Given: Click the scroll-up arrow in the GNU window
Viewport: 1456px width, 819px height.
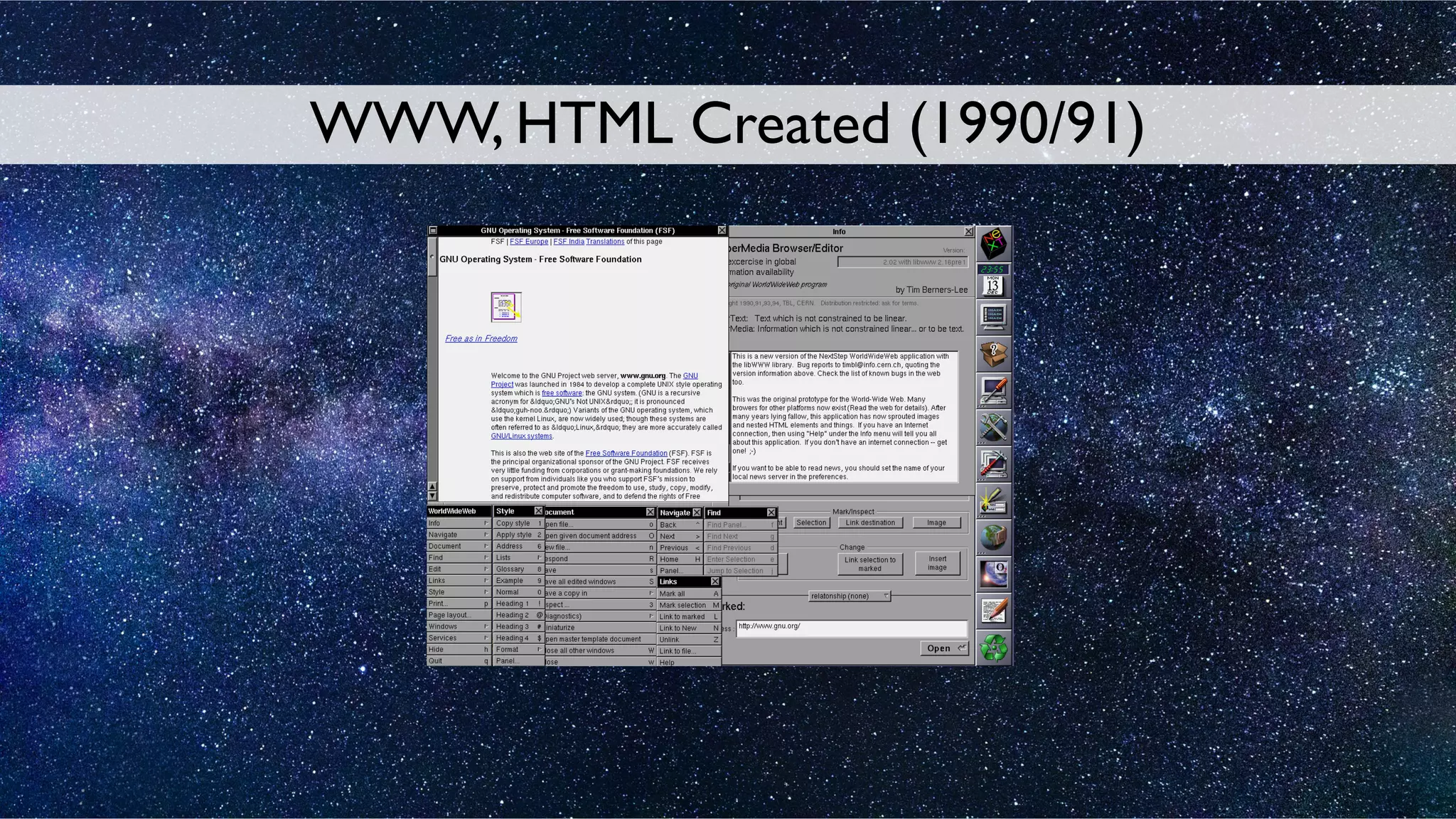Looking at the screenshot, I should point(432,486).
